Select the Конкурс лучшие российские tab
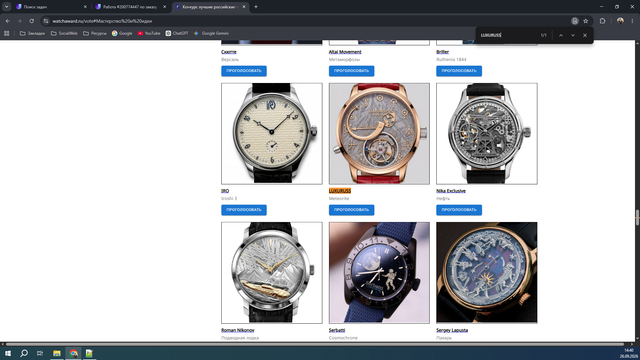This screenshot has width=640, height=360. [x=211, y=7]
